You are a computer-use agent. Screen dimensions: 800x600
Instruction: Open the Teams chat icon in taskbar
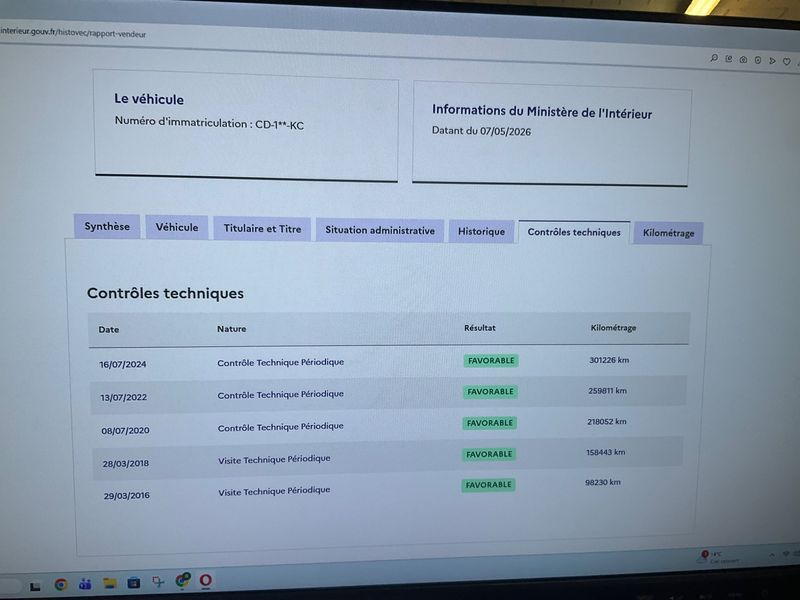tap(85, 584)
